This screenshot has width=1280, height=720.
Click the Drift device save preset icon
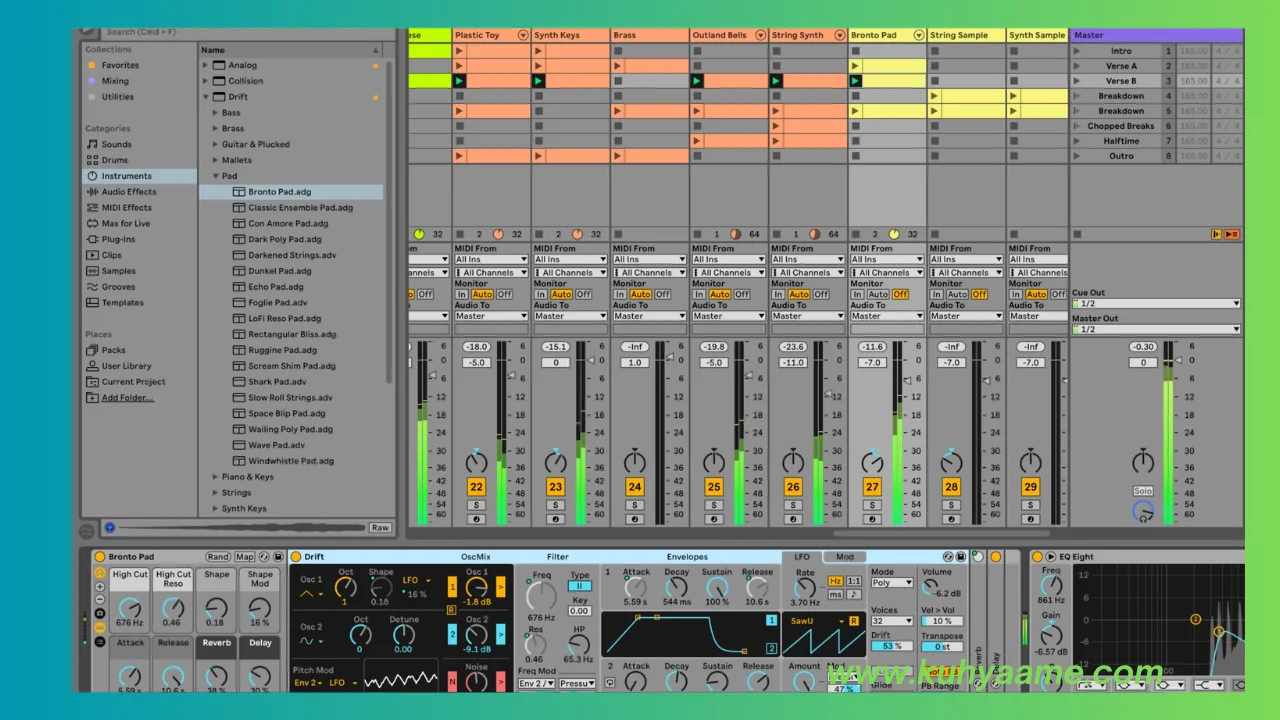pos(961,557)
